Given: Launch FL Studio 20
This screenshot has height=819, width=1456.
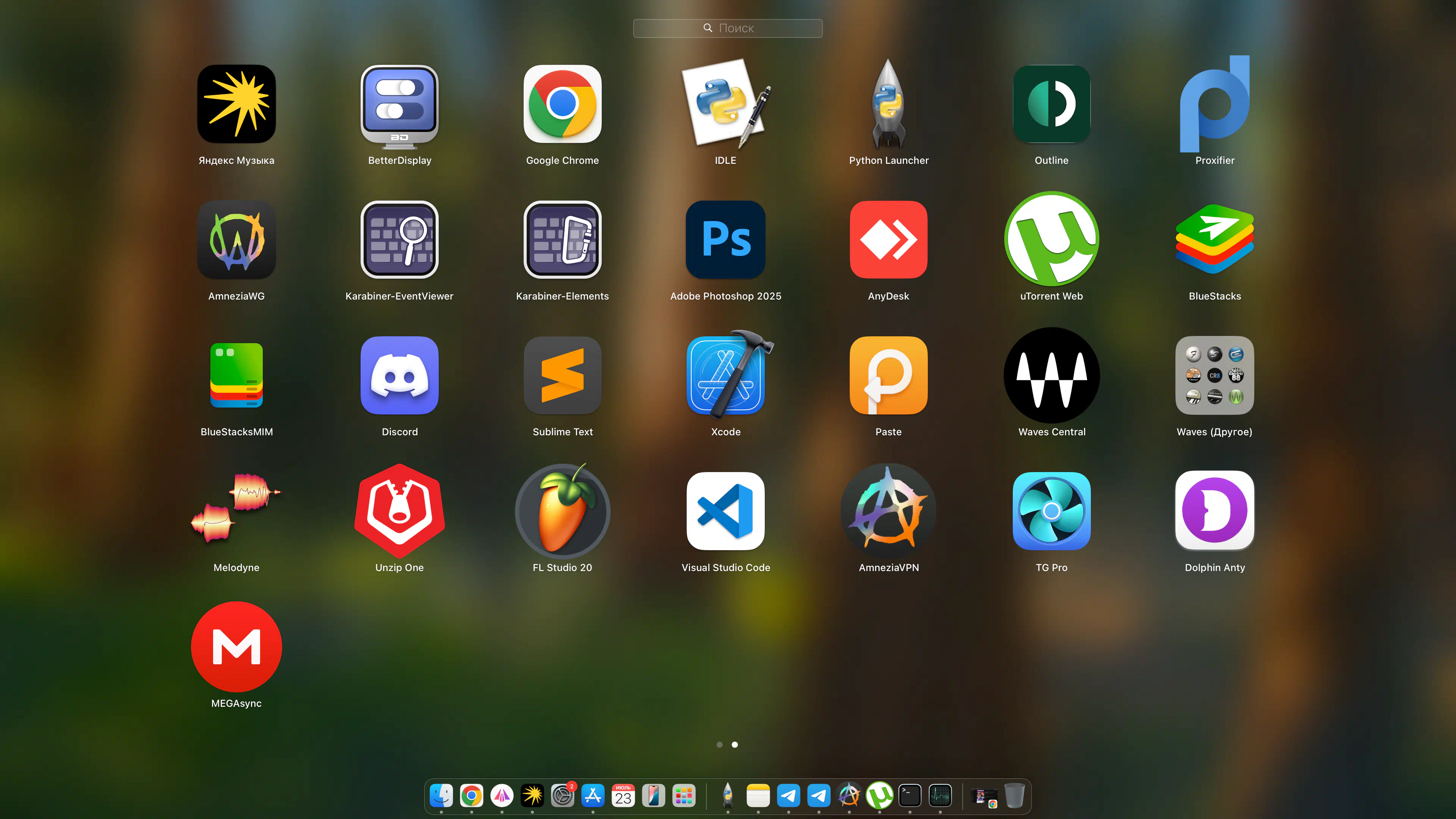Looking at the screenshot, I should [x=562, y=511].
